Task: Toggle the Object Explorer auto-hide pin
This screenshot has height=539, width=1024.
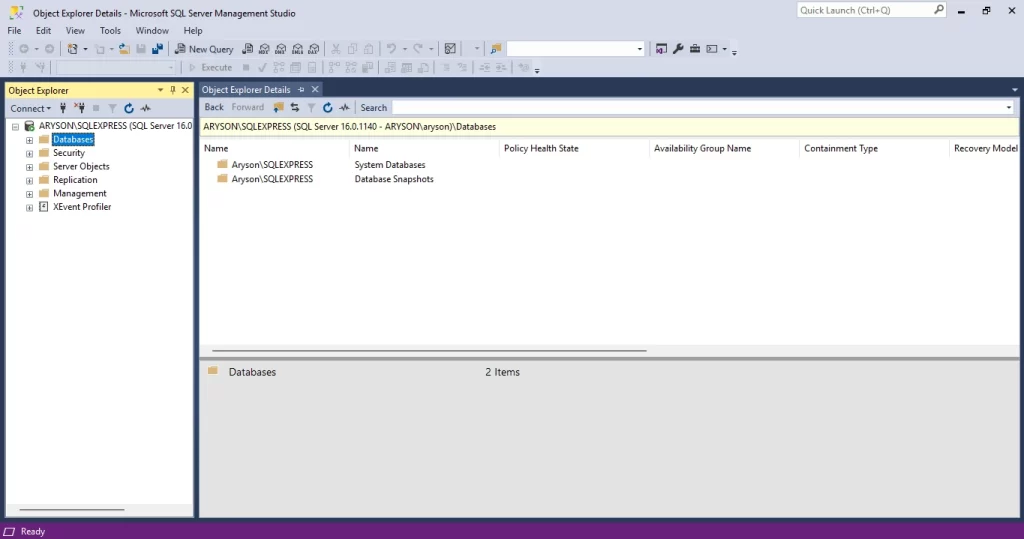Action: click(x=173, y=90)
